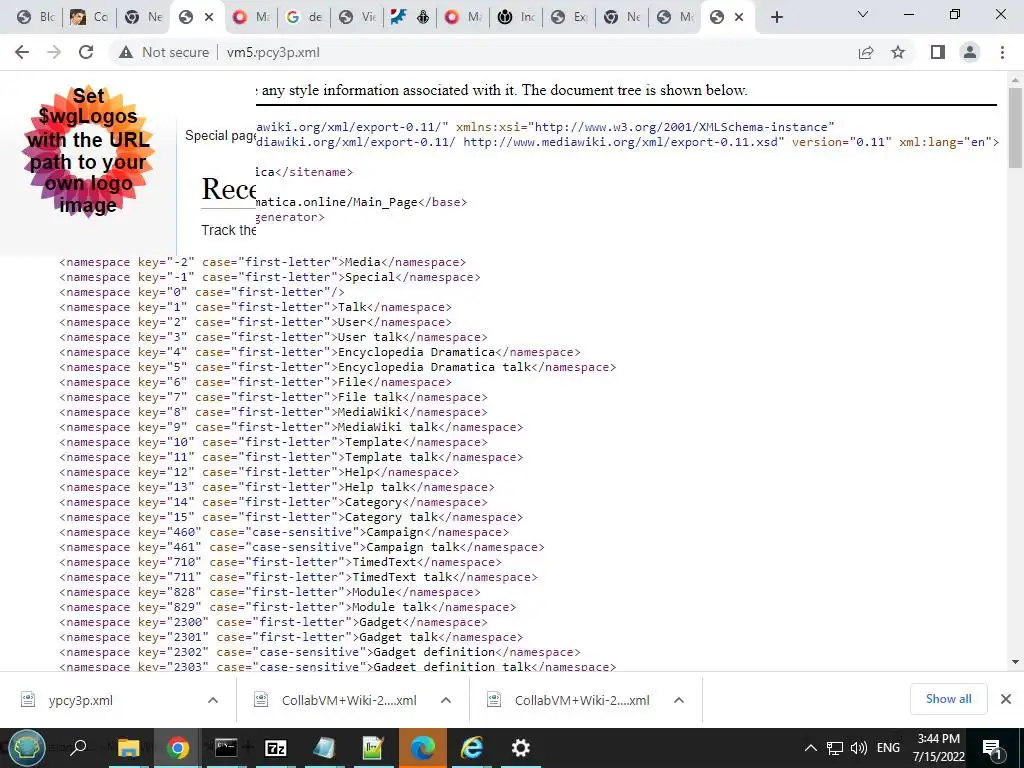This screenshot has width=1024, height=768.
Task: Switch to the Inc tab
Action: 516,17
